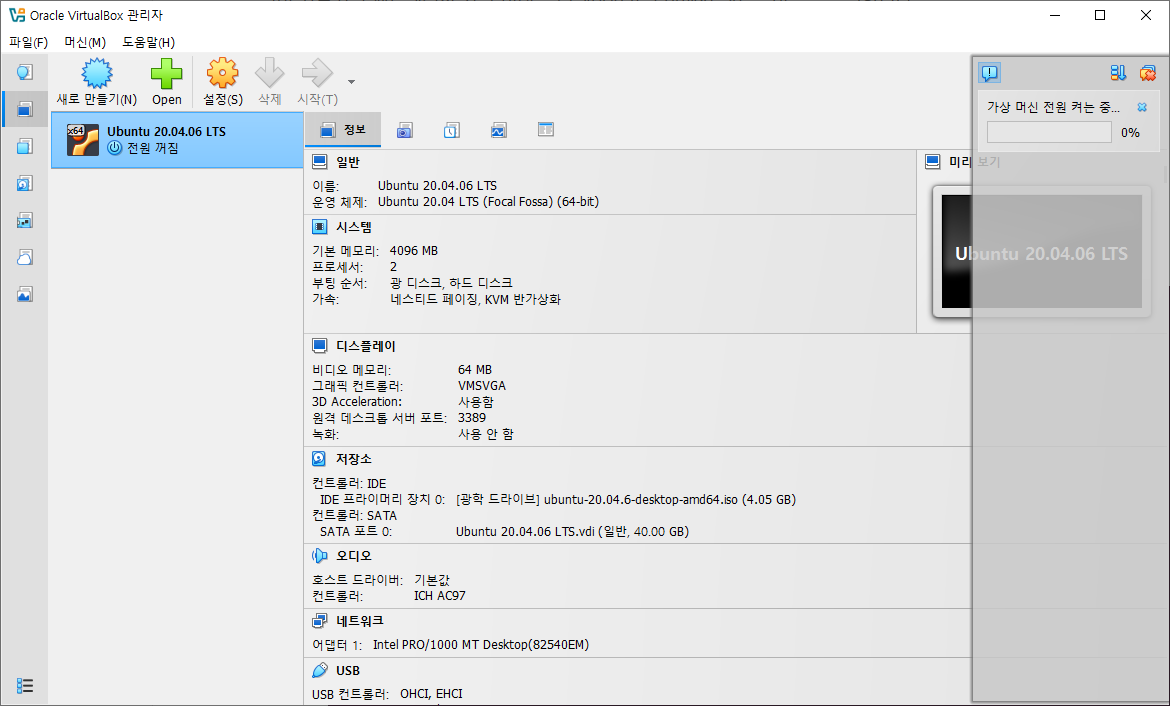Viewport: 1170px width, 706px height.
Task: Click the 사용 안 함 recording value
Action: coord(486,434)
